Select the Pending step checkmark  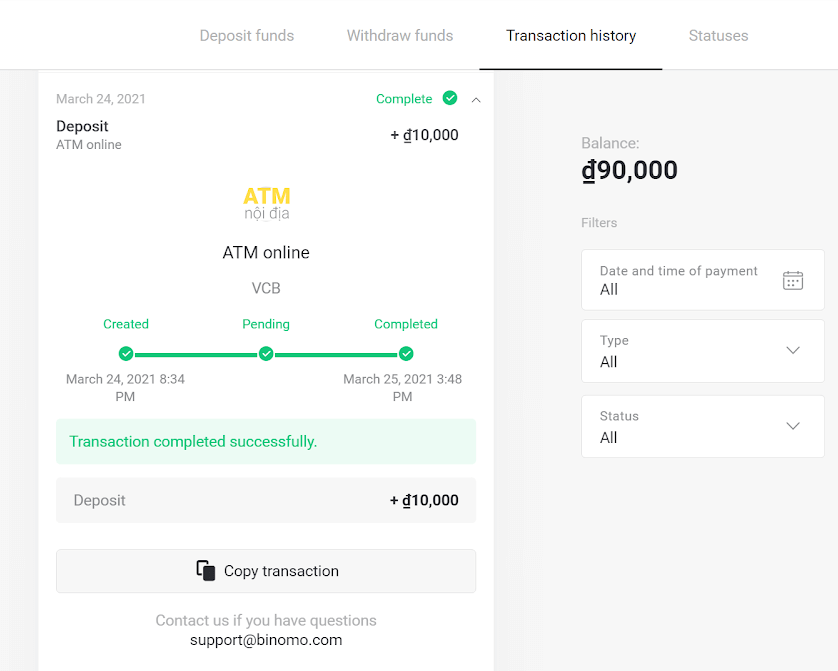[266, 354]
